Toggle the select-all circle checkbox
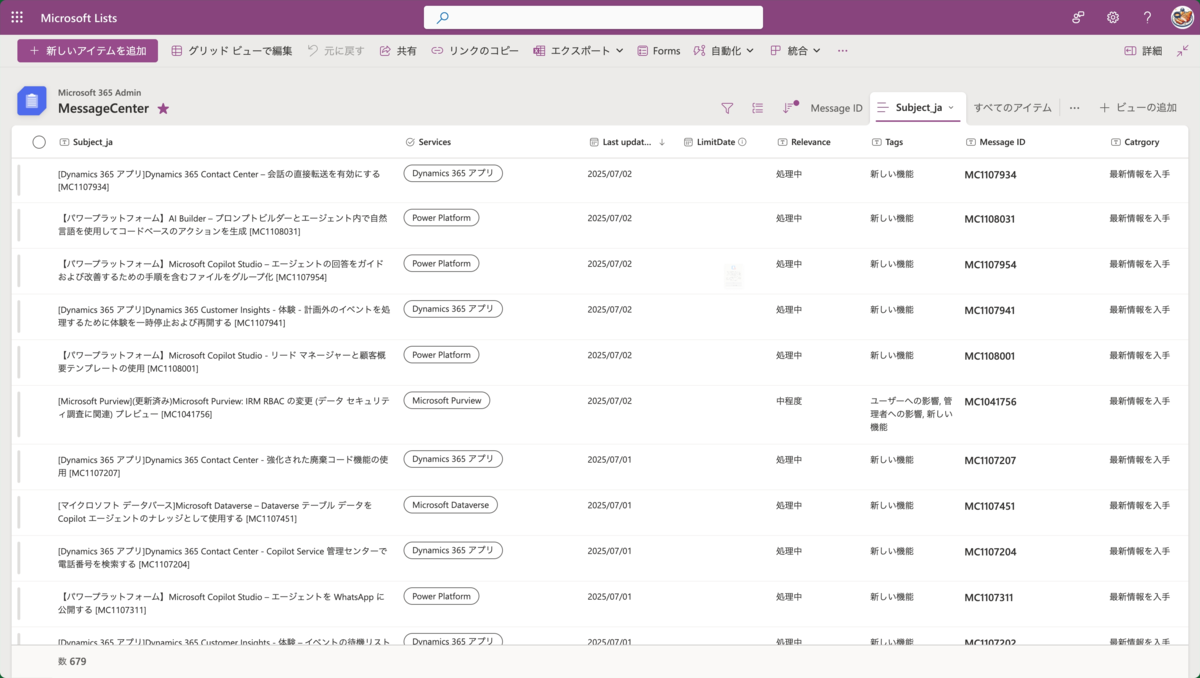 39,141
